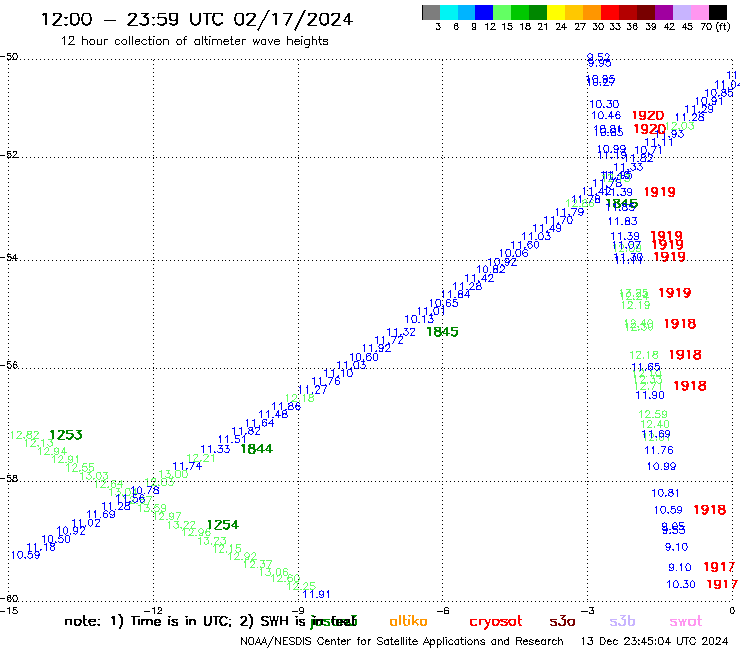Click the purple swatch in the color scale
The image size is (740, 650).
pos(664,12)
